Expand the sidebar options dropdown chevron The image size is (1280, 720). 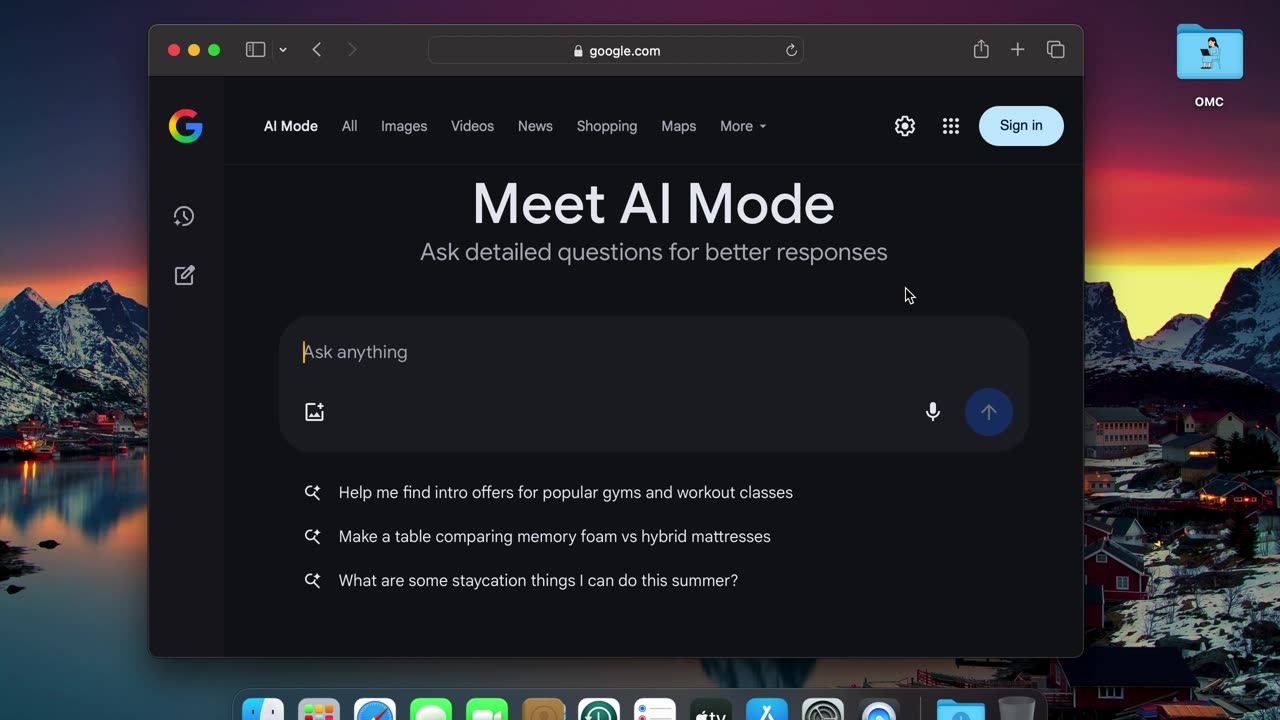pyautogui.click(x=283, y=50)
